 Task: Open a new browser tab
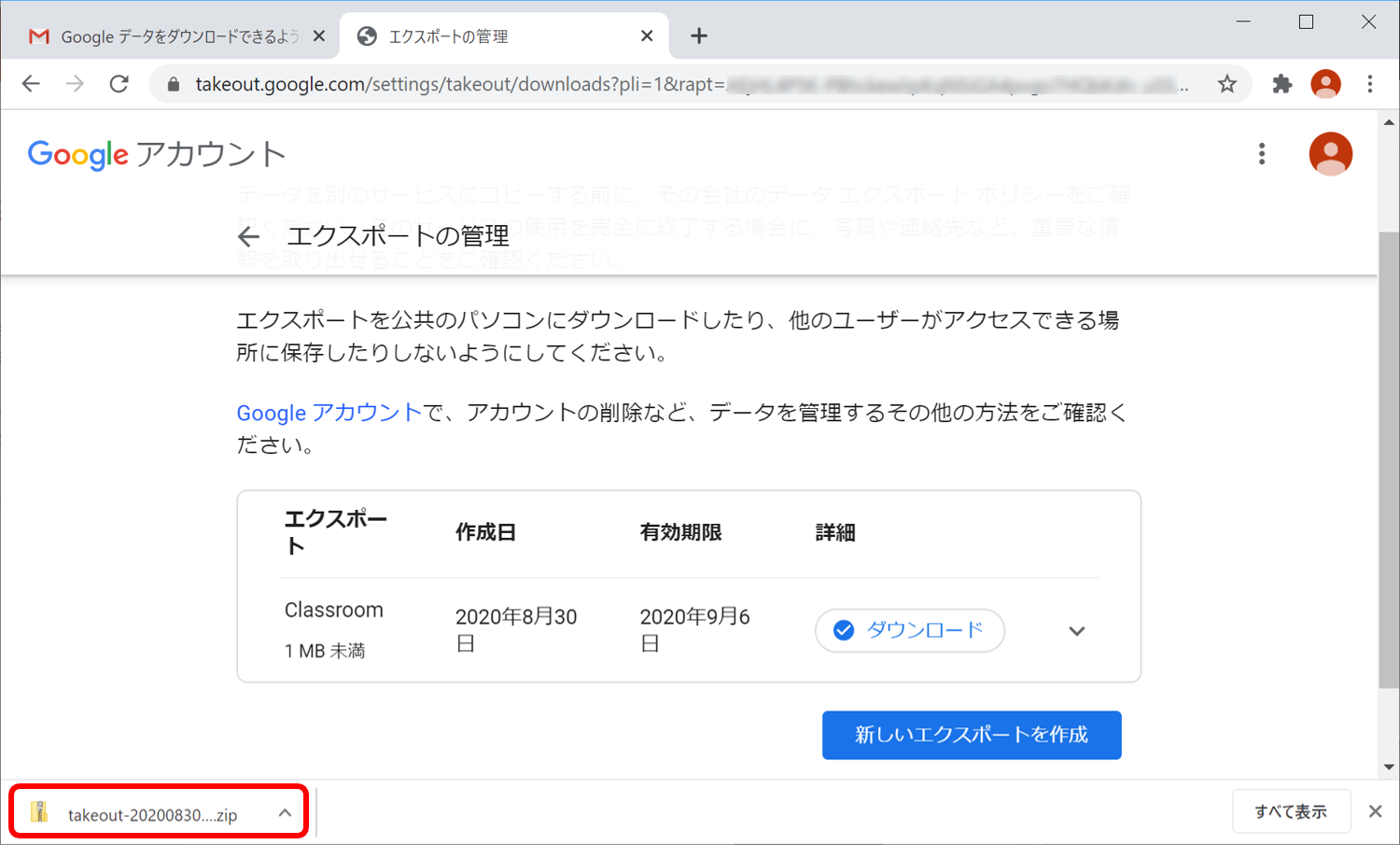coord(699,36)
